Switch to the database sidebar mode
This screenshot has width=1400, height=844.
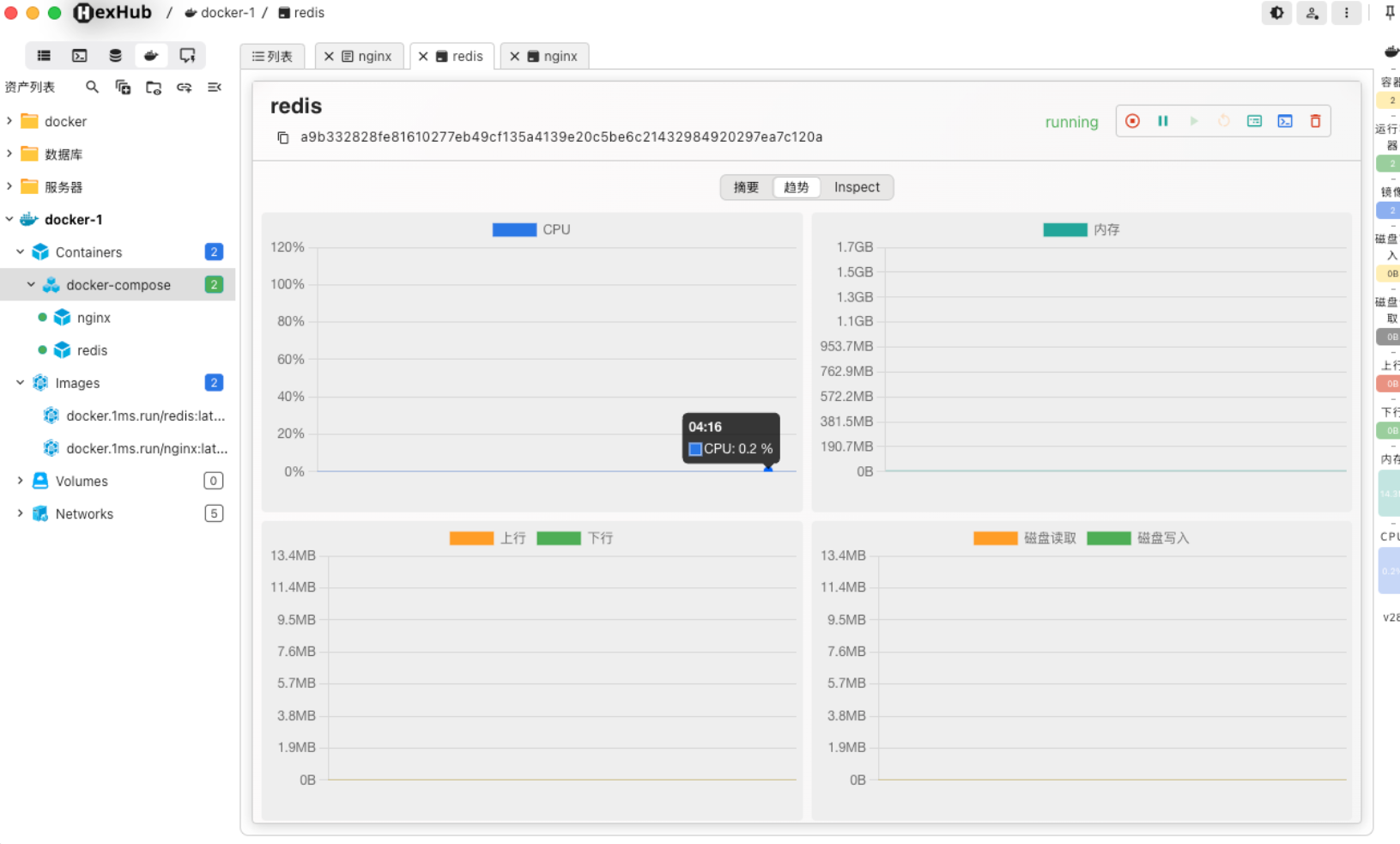point(115,56)
